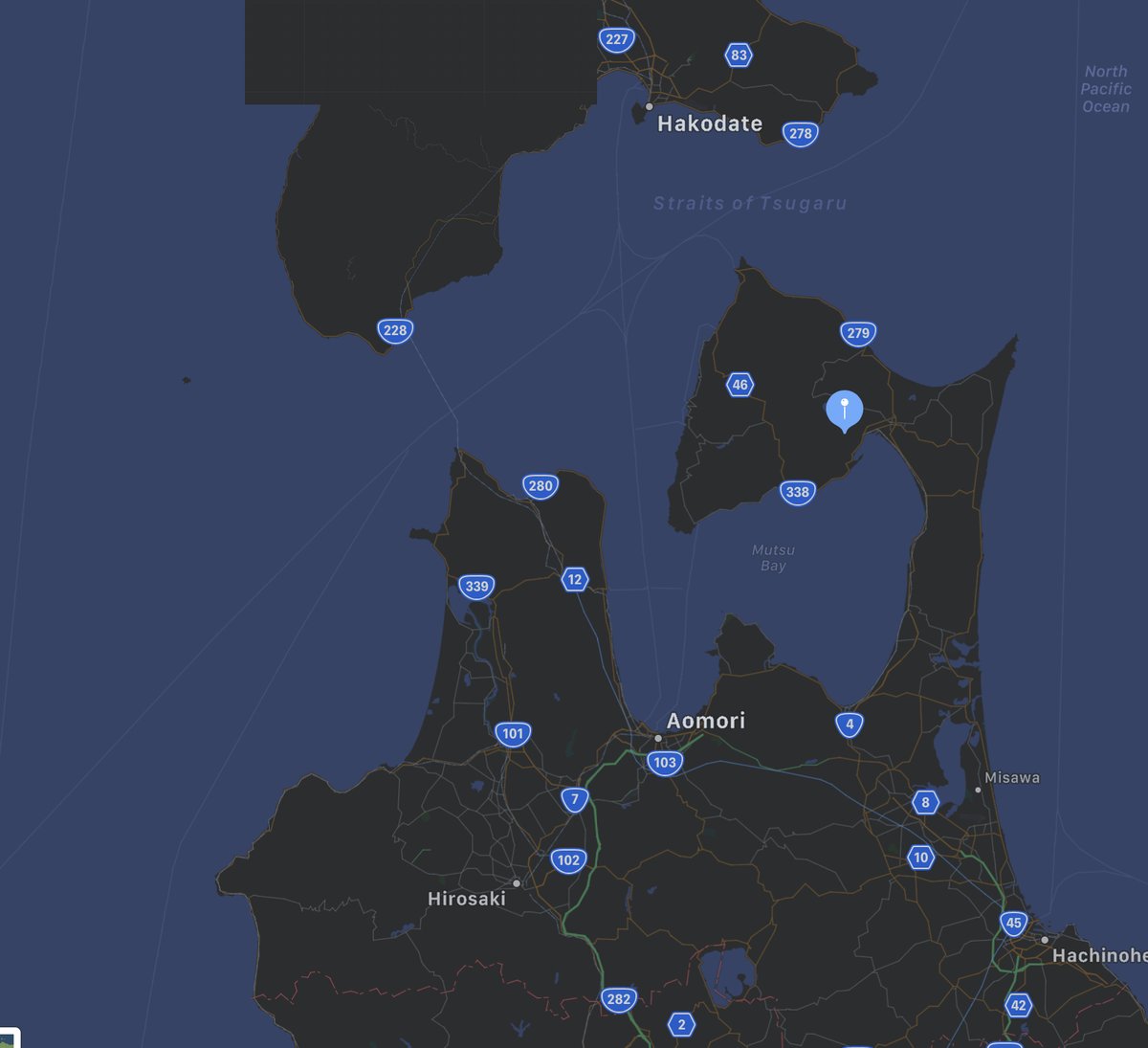Select route 279 shield marker

[x=858, y=333]
